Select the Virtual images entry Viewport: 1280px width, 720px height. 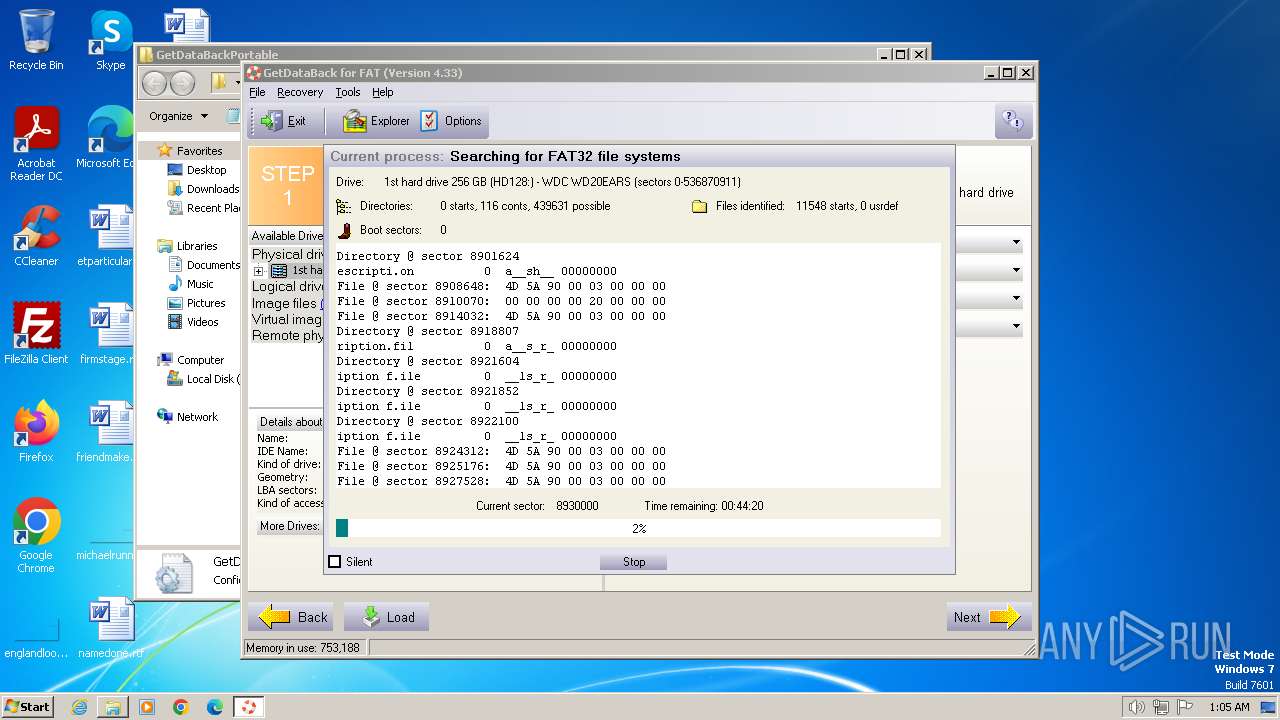click(x=287, y=319)
